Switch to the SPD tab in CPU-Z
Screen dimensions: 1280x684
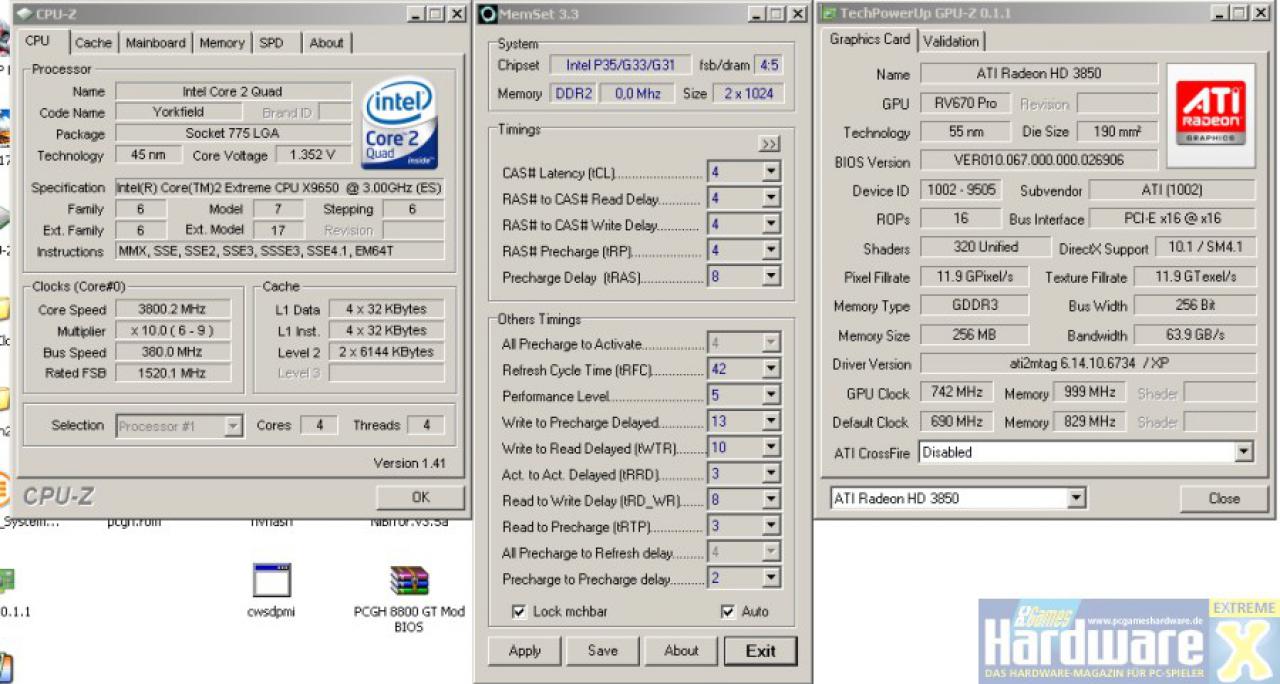(272, 43)
